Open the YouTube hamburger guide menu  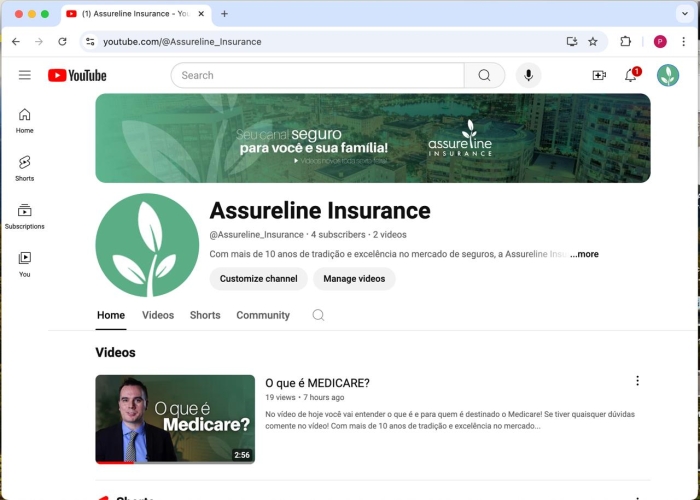(x=24, y=75)
